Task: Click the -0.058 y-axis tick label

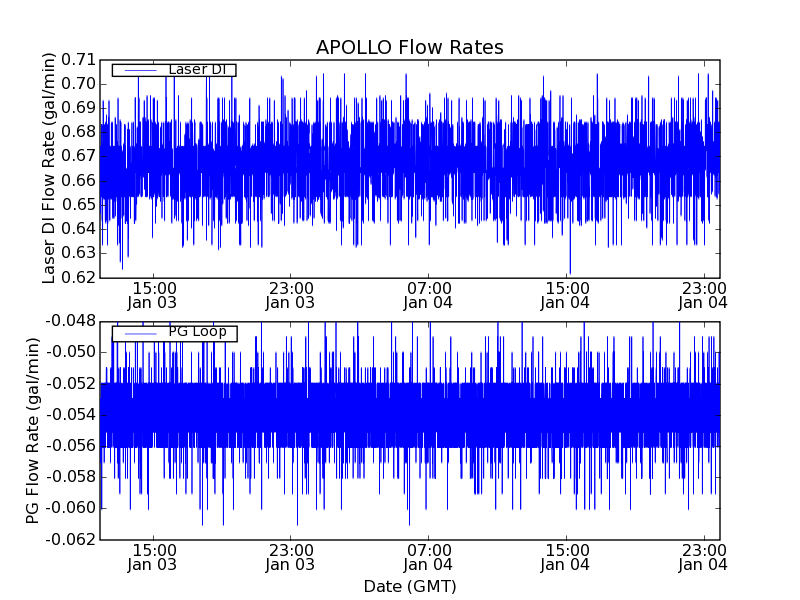Action: (x=70, y=477)
